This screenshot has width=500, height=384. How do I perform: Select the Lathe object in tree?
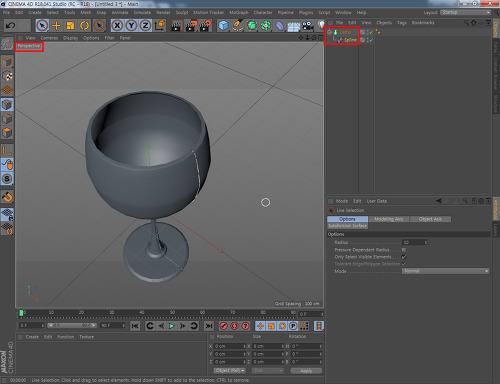coord(345,32)
